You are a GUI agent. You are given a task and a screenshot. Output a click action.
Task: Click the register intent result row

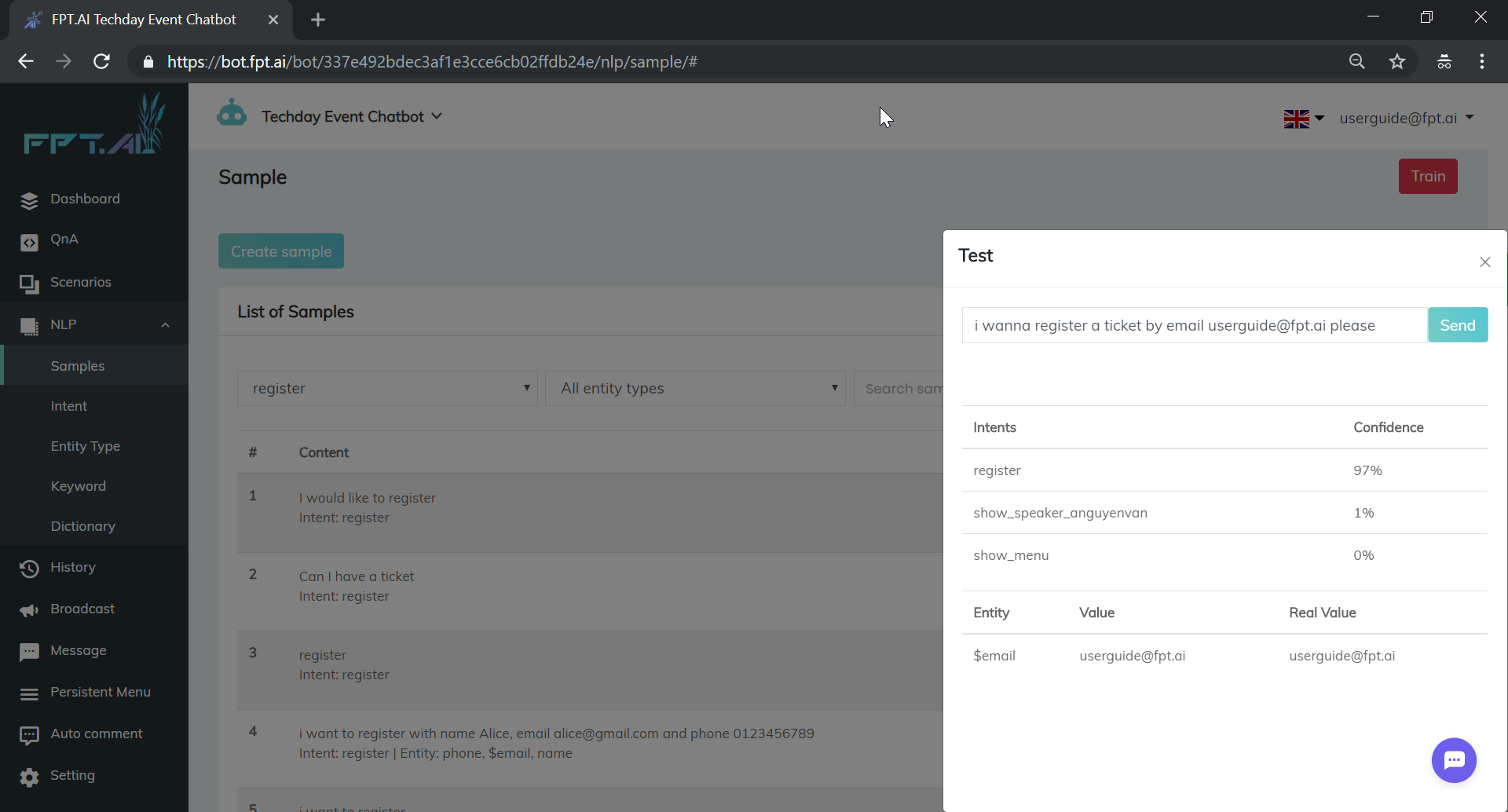[x=1224, y=470]
